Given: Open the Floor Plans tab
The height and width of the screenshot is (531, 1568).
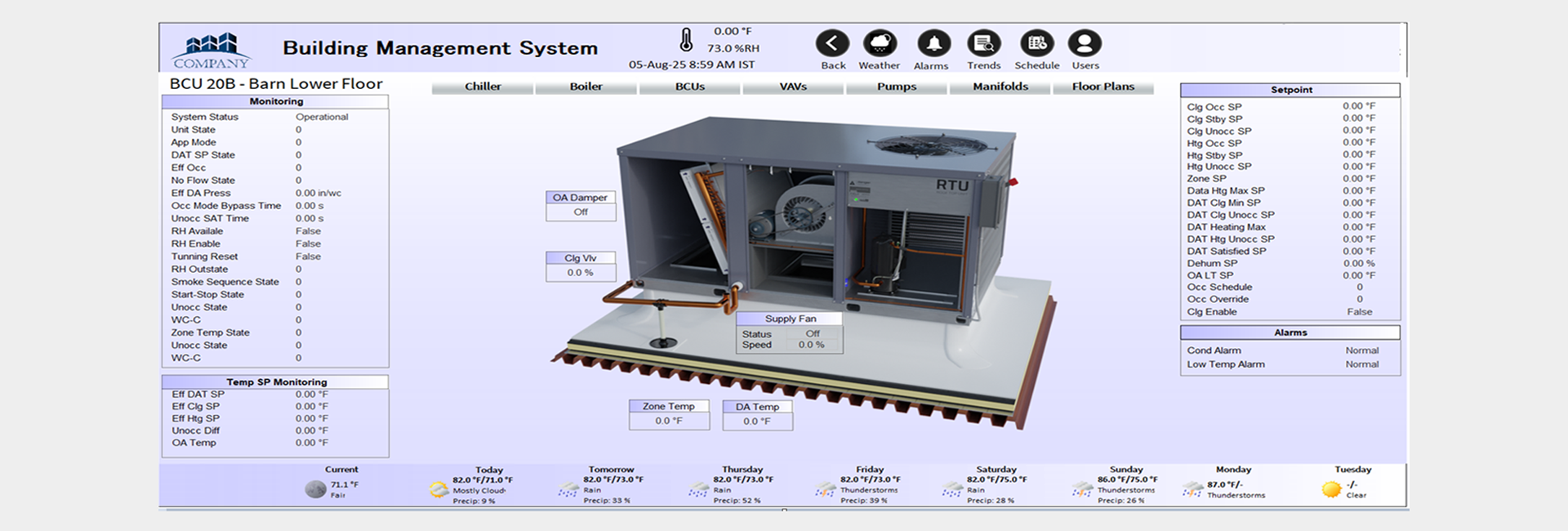Looking at the screenshot, I should 1102,87.
